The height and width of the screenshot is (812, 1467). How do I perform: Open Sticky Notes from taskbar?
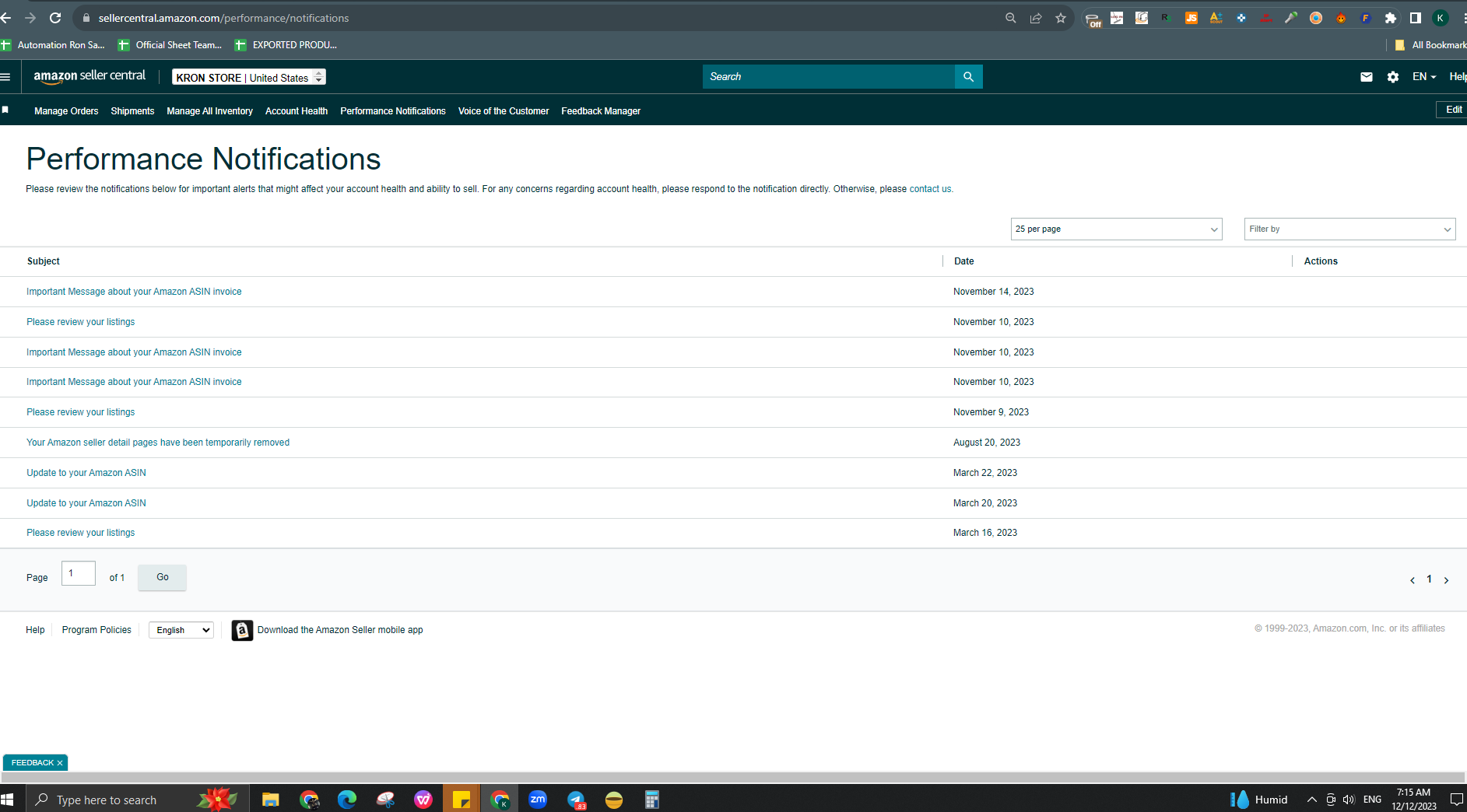point(462,800)
